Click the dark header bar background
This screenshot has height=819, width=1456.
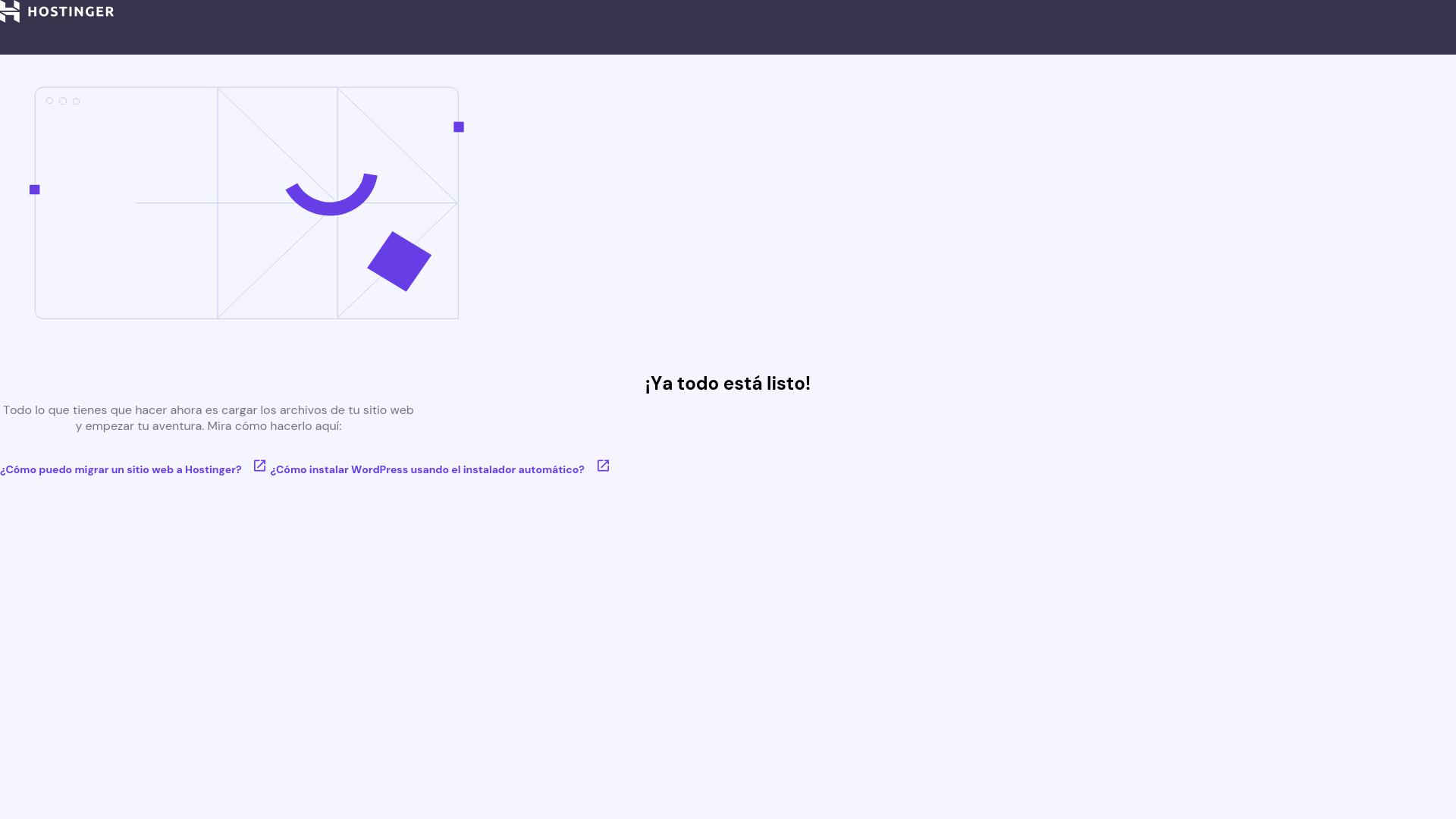(x=758, y=27)
